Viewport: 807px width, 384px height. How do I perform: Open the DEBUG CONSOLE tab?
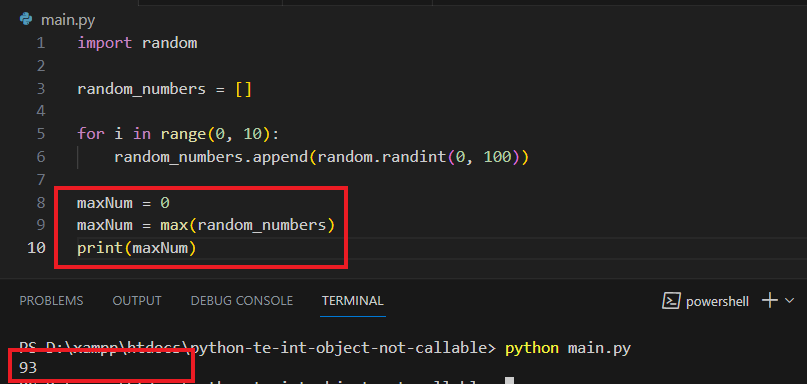241,301
